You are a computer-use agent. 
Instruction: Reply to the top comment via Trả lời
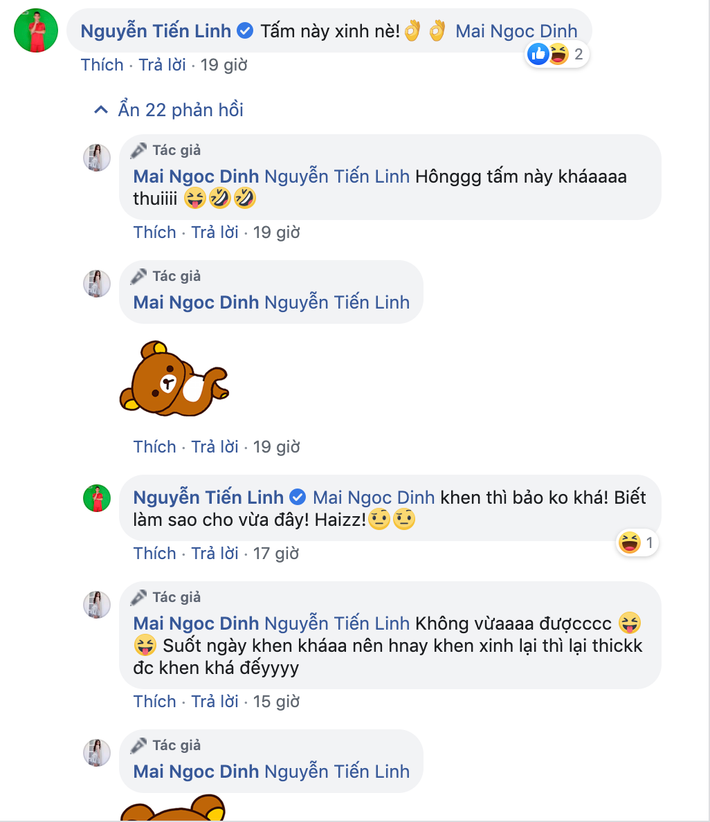(164, 65)
